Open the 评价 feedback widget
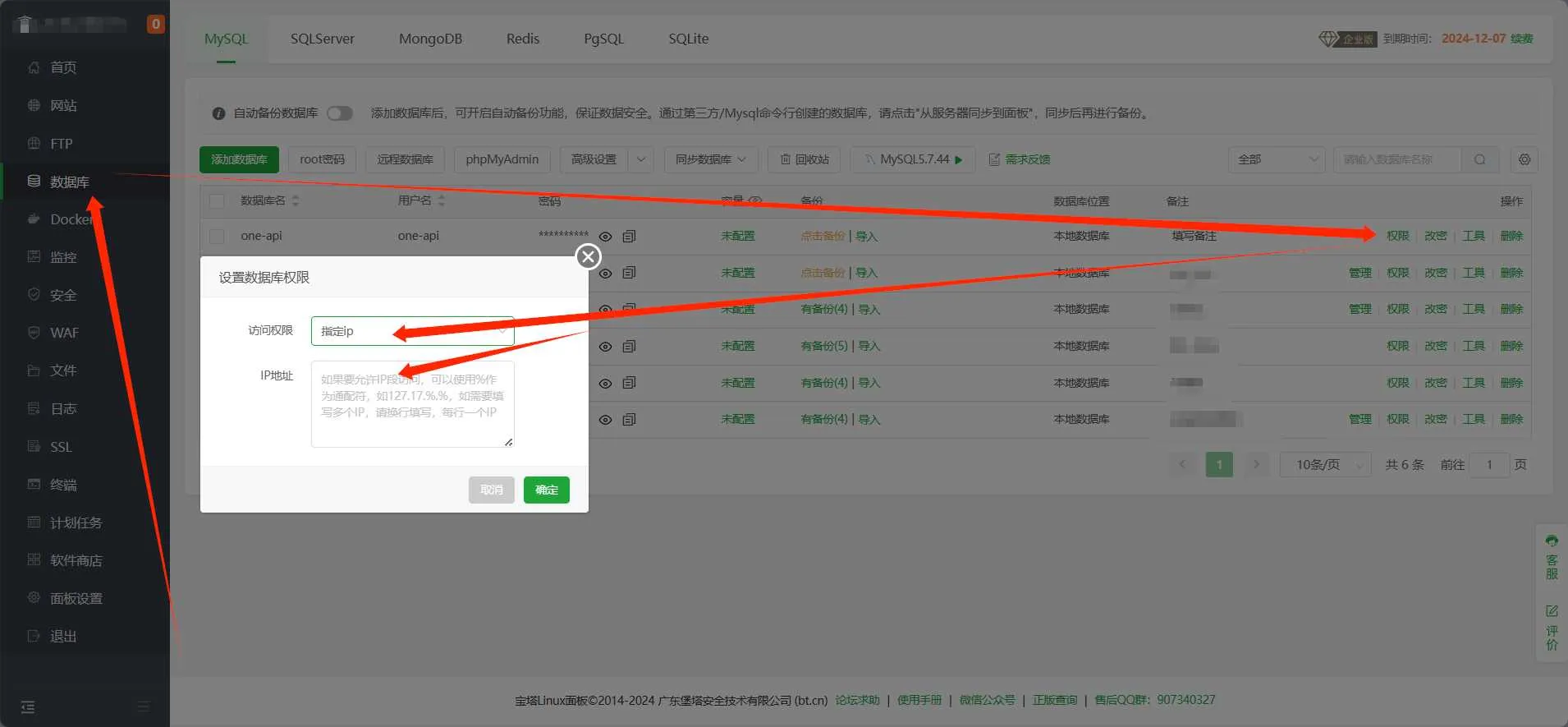Viewport: 1568px width, 727px height. click(1552, 628)
